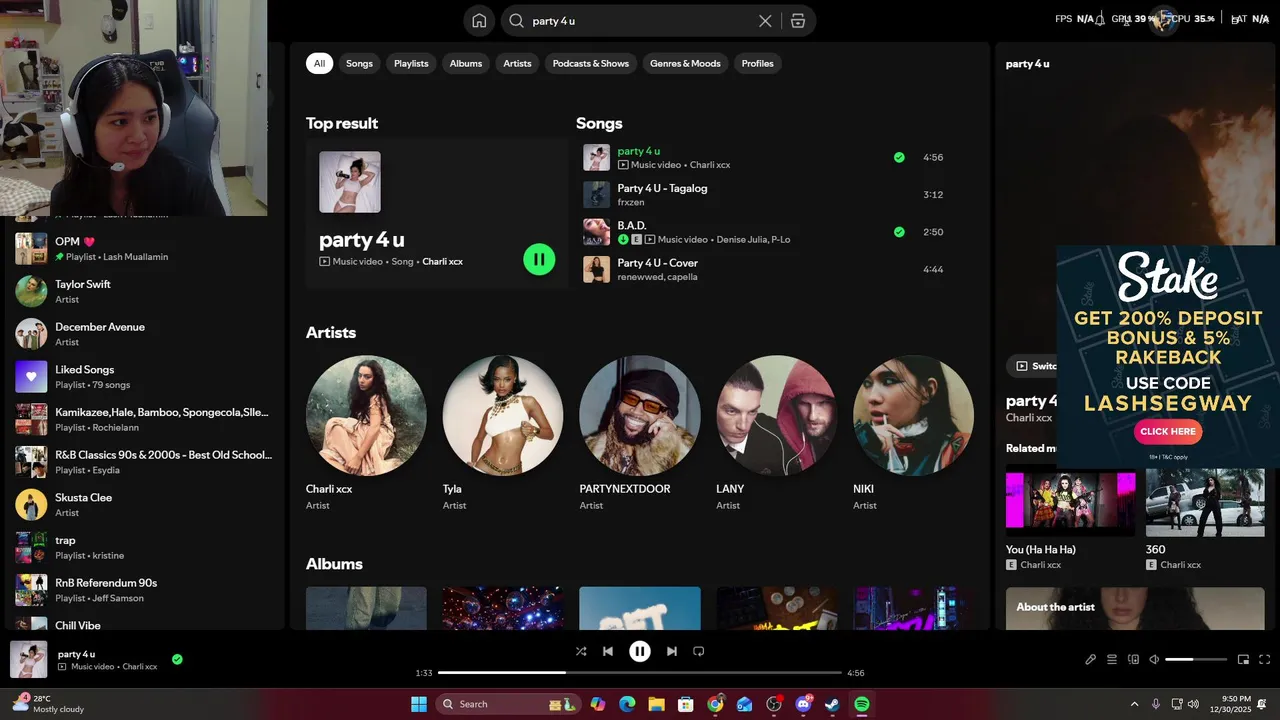The image size is (1280, 720).
Task: Click now playing album thumbnail in player bar
Action: pos(29,660)
